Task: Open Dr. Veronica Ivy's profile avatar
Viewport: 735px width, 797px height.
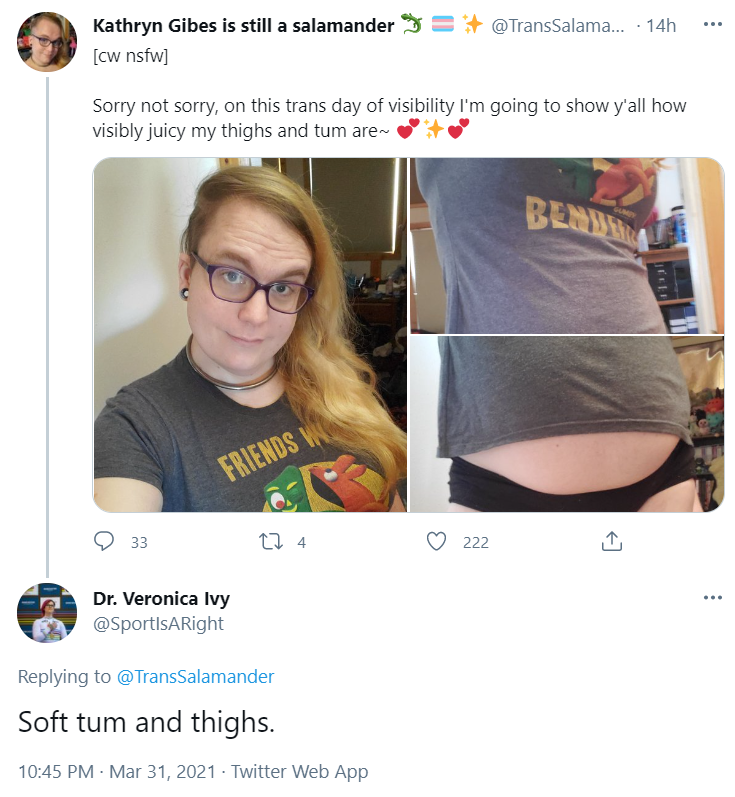Action: click(47, 612)
